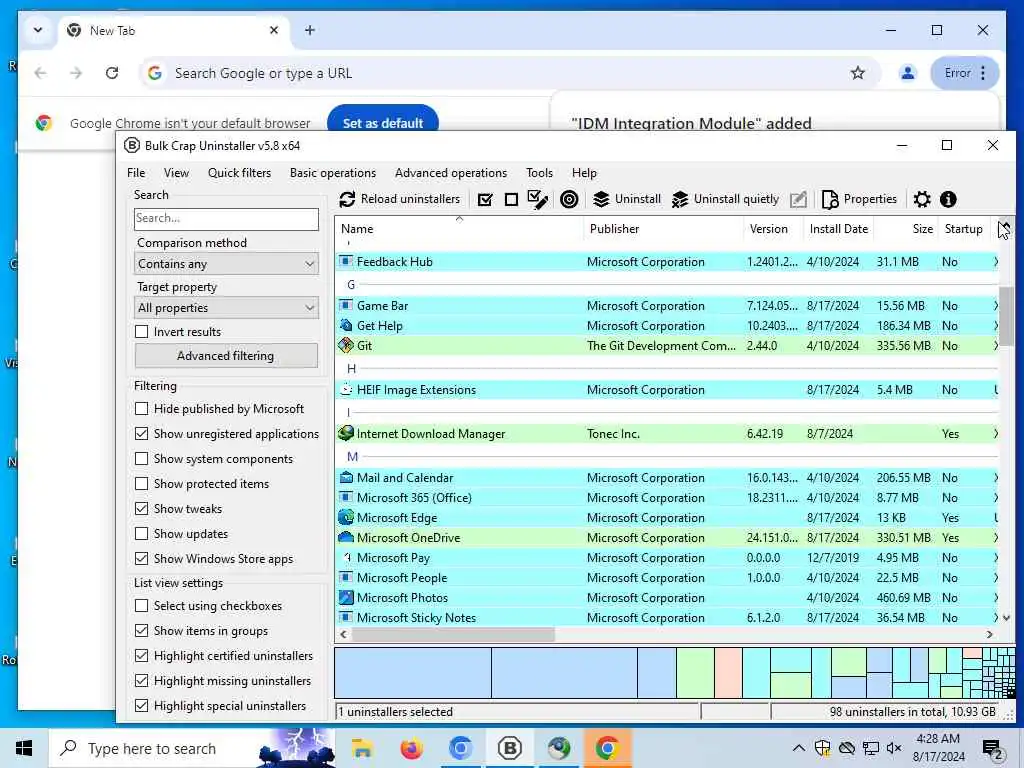
Task: Open Firefox from the taskbar
Action: 411,748
